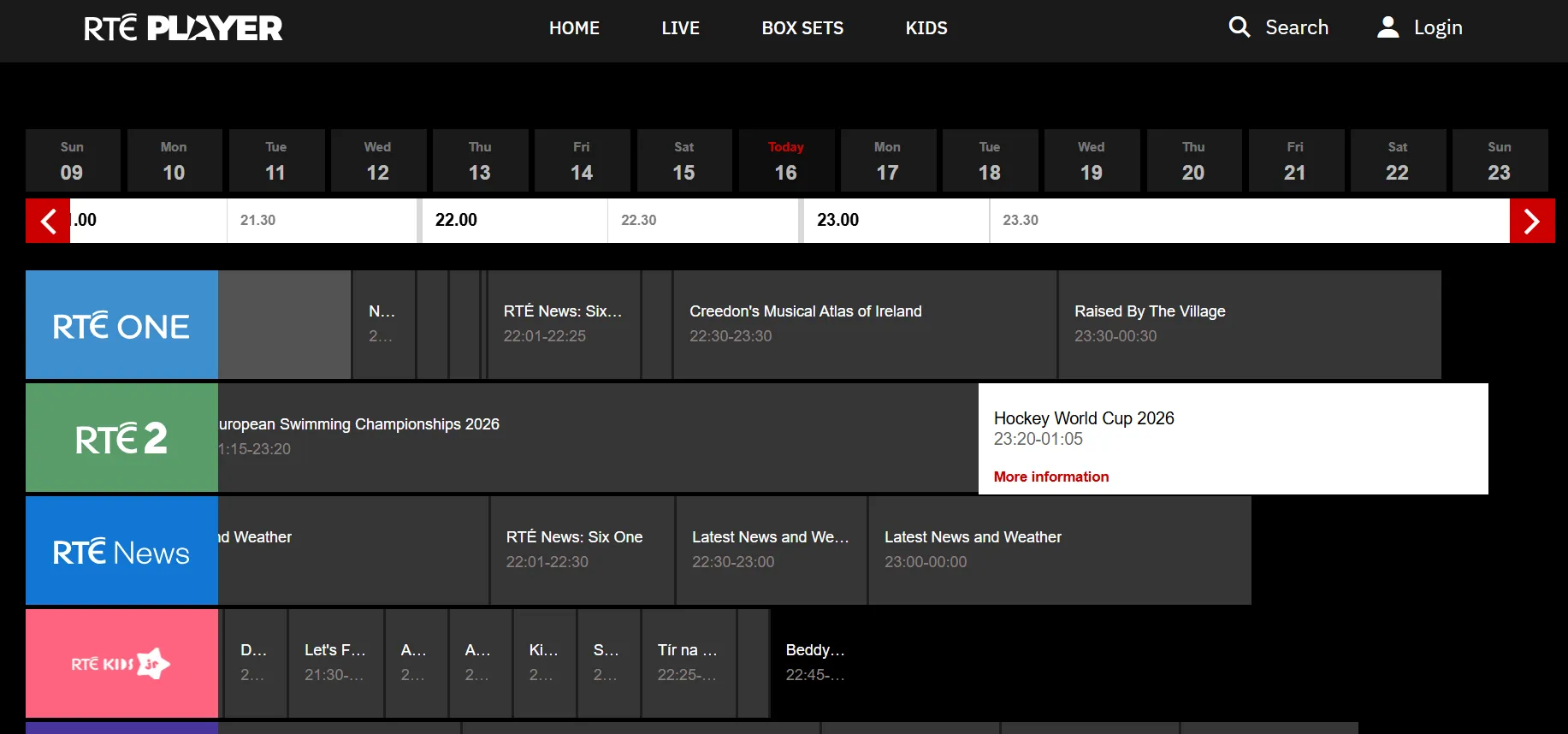Select the Mon 17 date tab
Image resolution: width=1568 pixels, height=734 pixels.
(887, 161)
